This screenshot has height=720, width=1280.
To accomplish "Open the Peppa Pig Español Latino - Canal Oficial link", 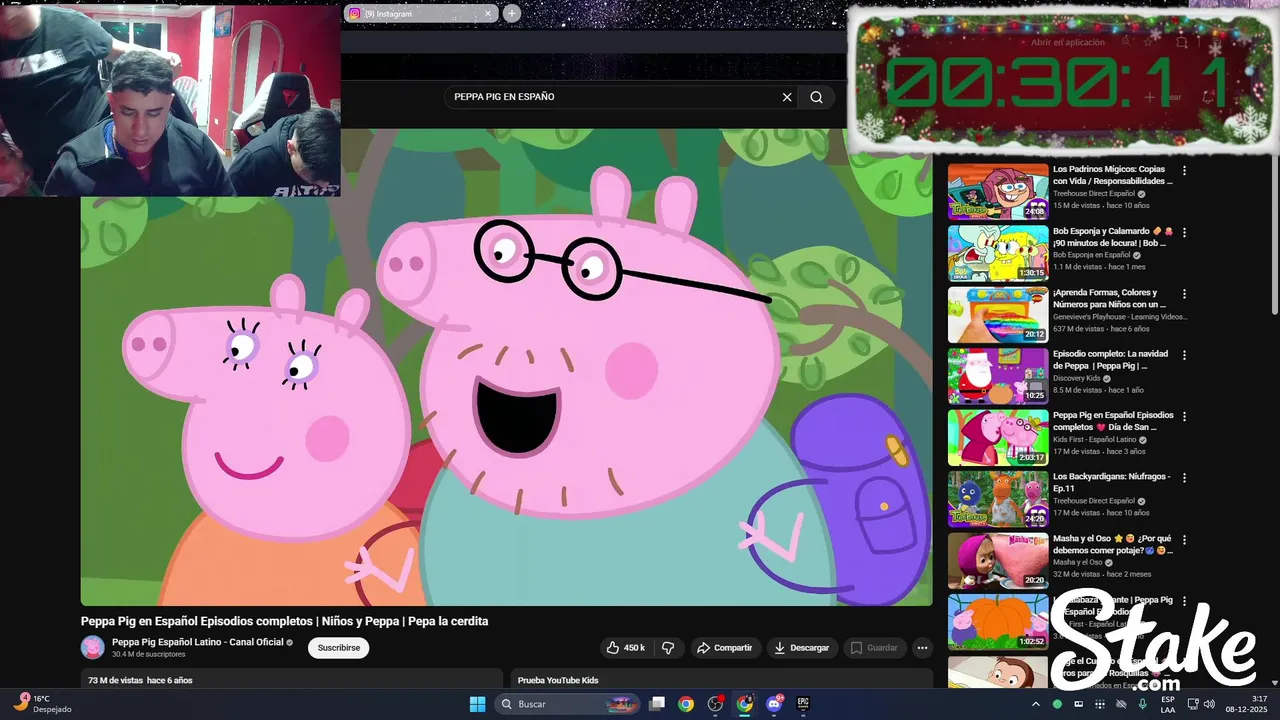I will 198,642.
